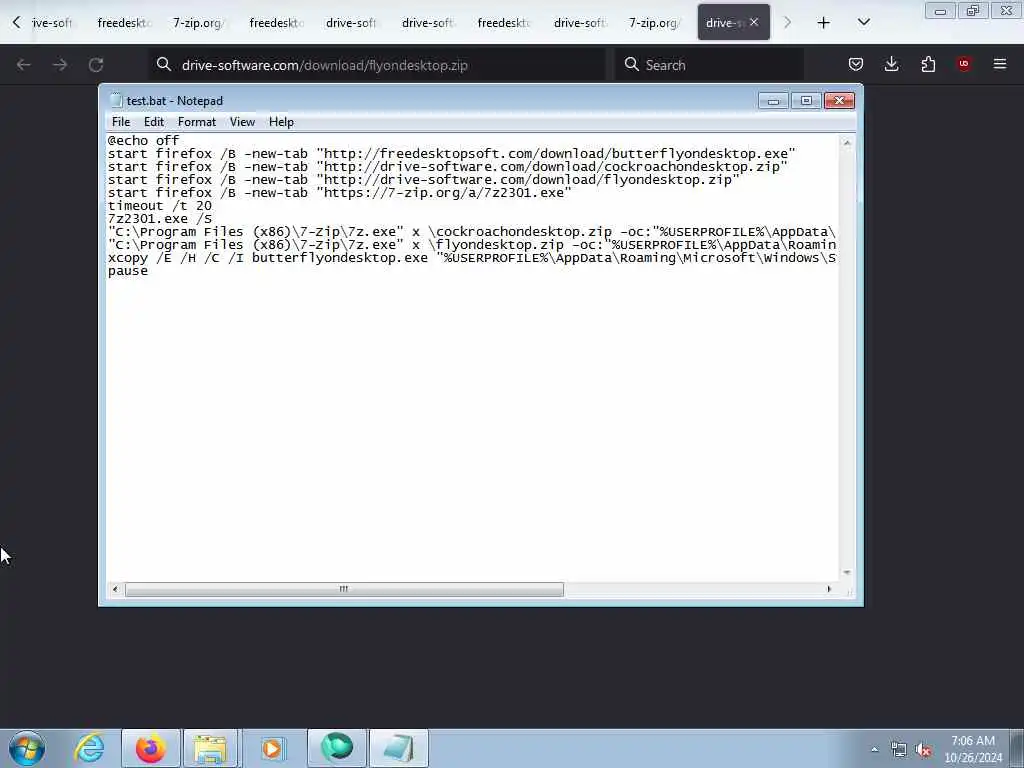Open the Notepad View menu
The width and height of the screenshot is (1024, 768).
click(x=242, y=122)
